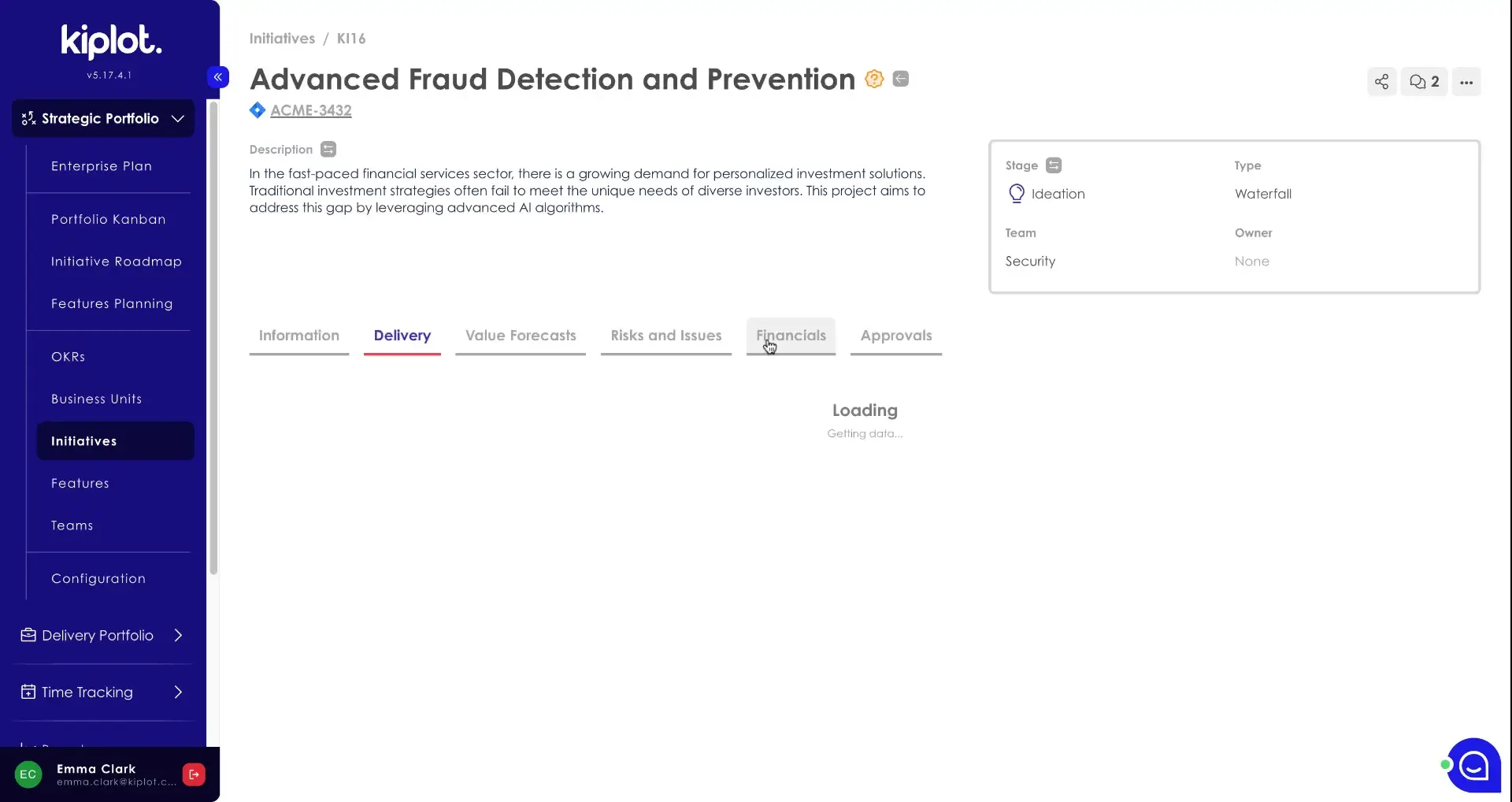1512x802 pixels.
Task: Click the share icon button
Action: coord(1381,82)
